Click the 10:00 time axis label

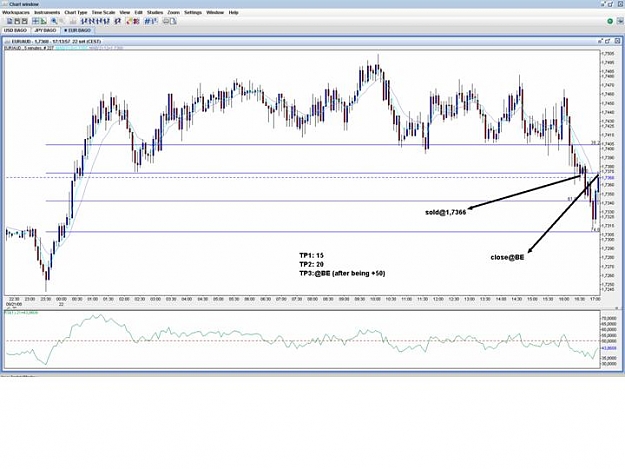pyautogui.click(x=375, y=299)
